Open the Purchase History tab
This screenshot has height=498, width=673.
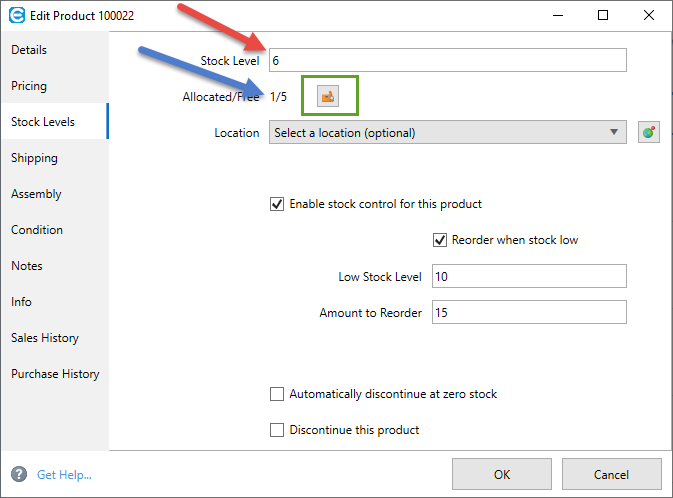coord(55,374)
